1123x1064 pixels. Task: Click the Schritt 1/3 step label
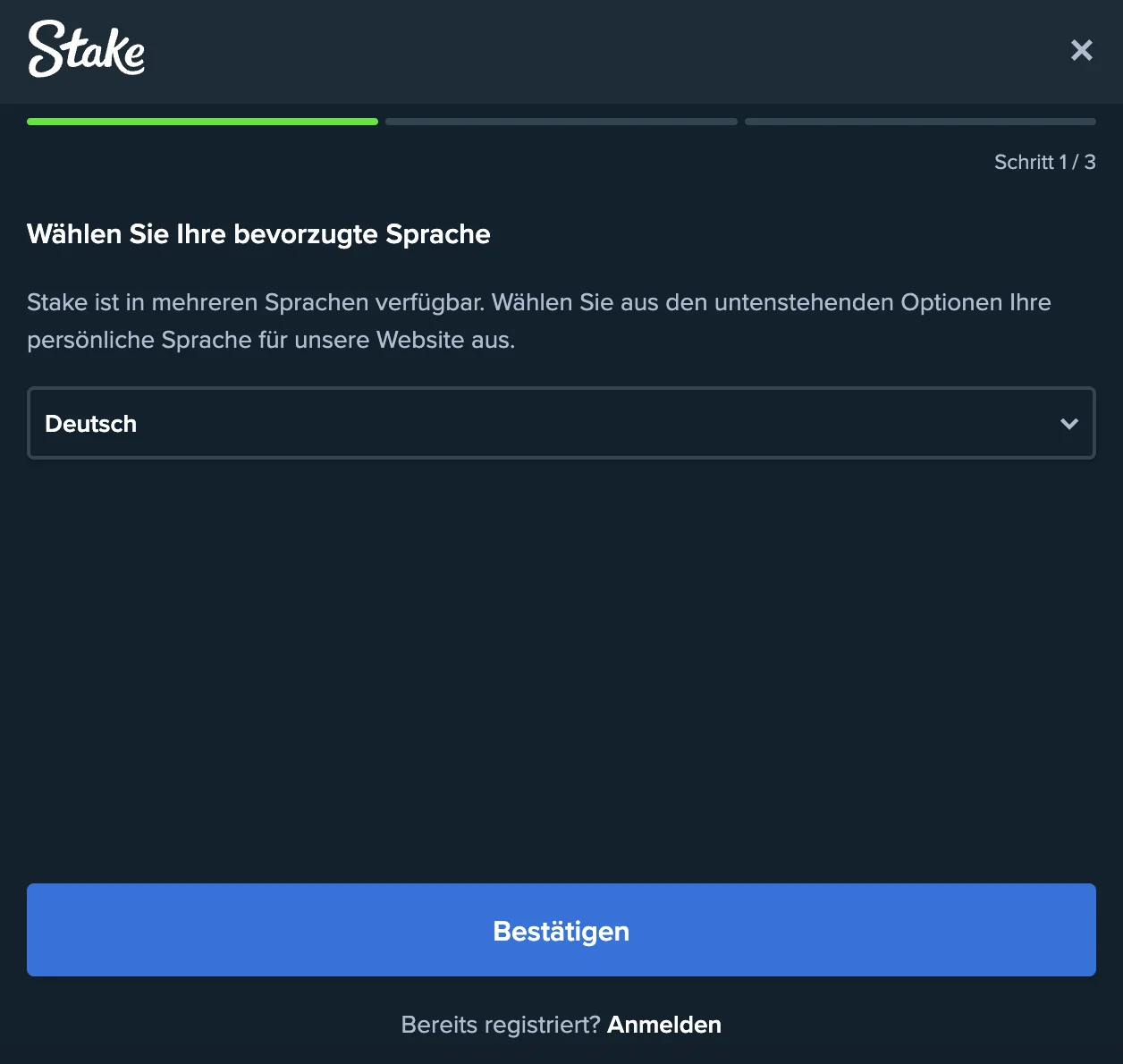click(x=1044, y=162)
